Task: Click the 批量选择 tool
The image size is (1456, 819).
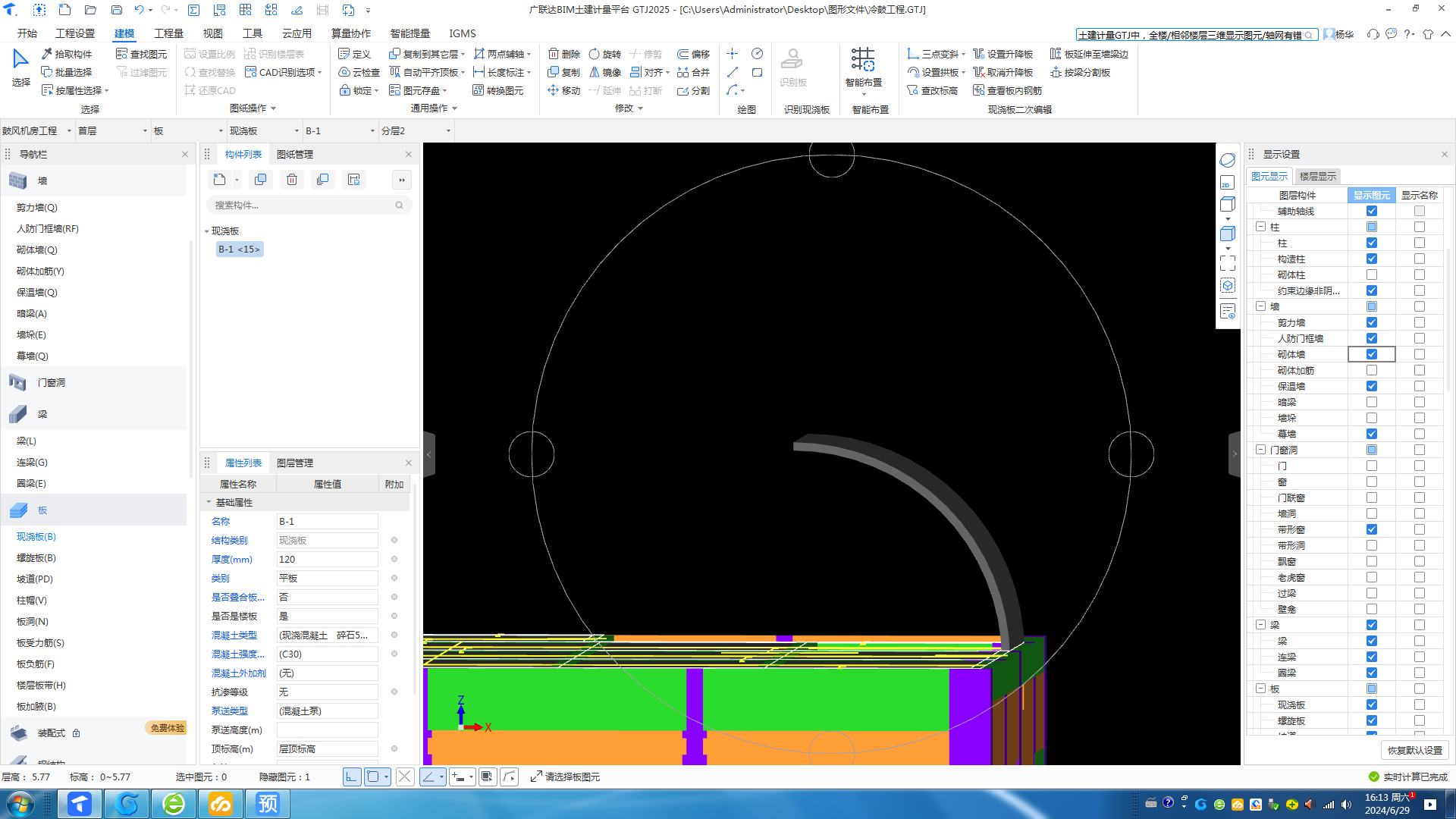Action: click(x=67, y=72)
